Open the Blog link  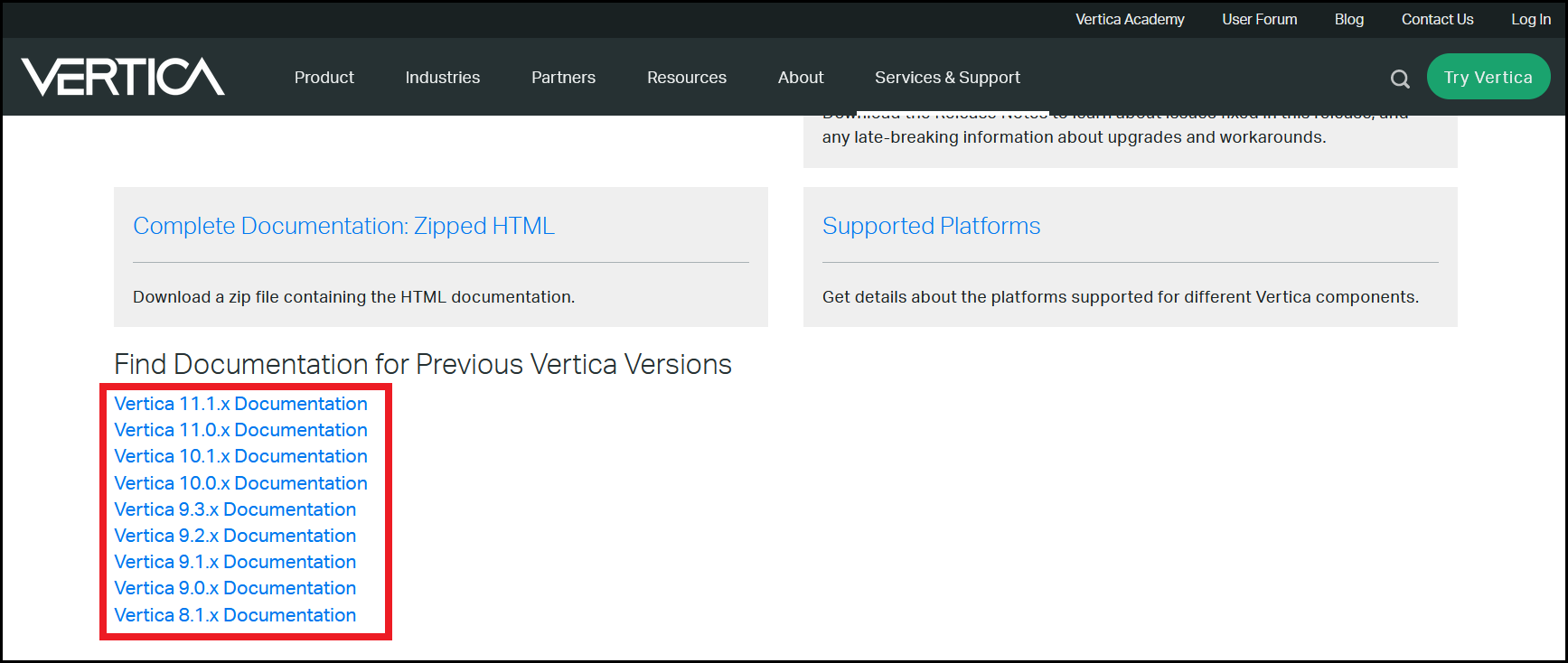pyautogui.click(x=1349, y=19)
